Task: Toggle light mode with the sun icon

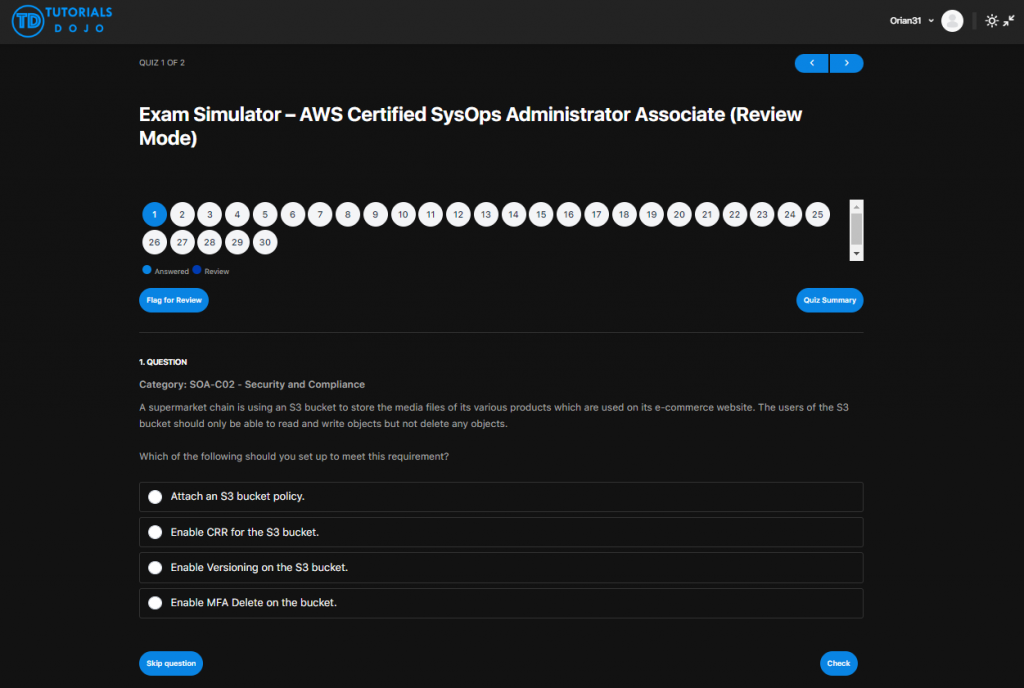Action: pyautogui.click(x=991, y=20)
